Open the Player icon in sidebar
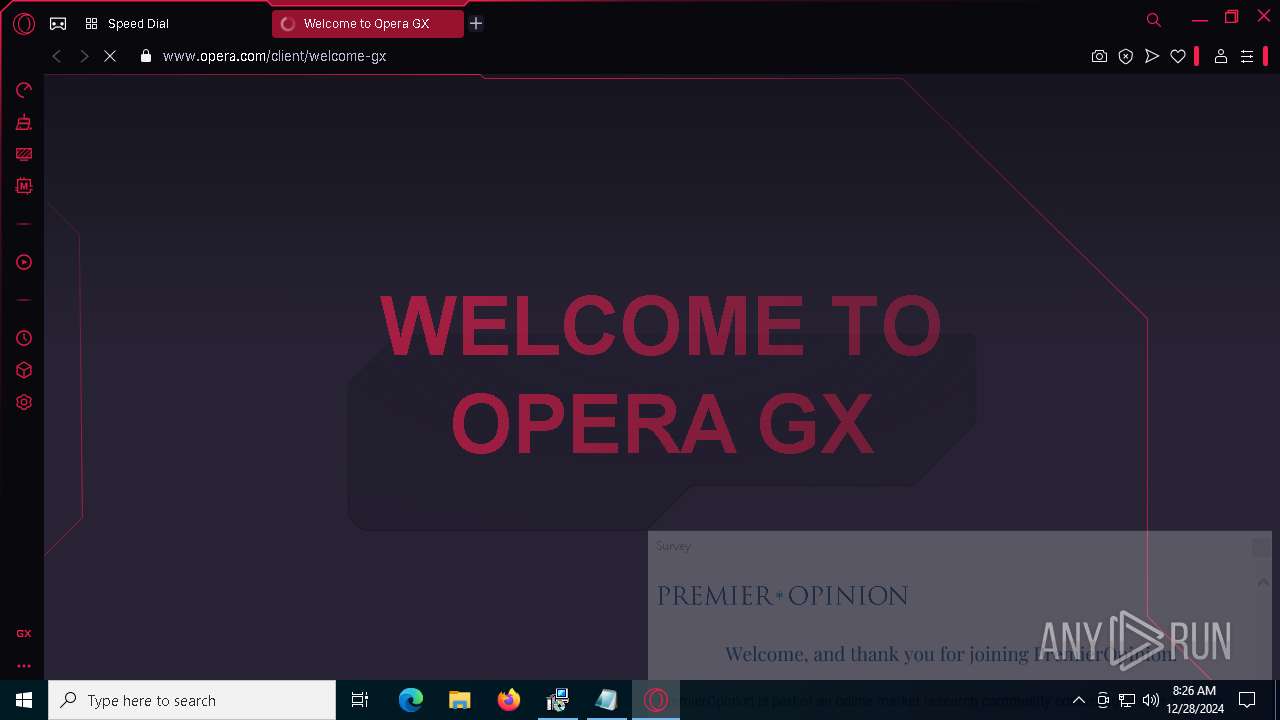 [x=24, y=262]
